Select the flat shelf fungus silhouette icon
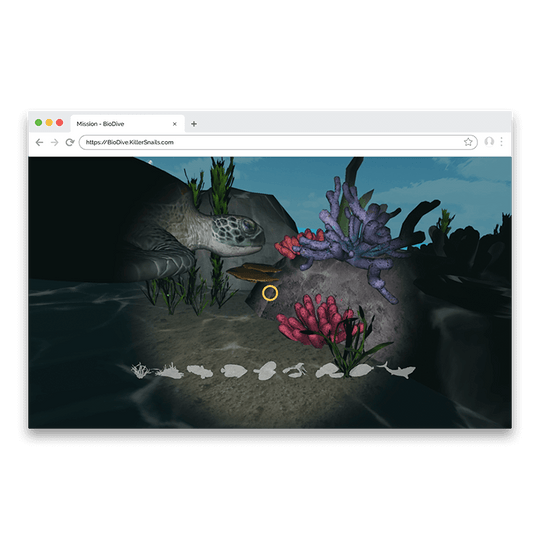Image resolution: width=540 pixels, height=540 pixels. click(x=329, y=371)
